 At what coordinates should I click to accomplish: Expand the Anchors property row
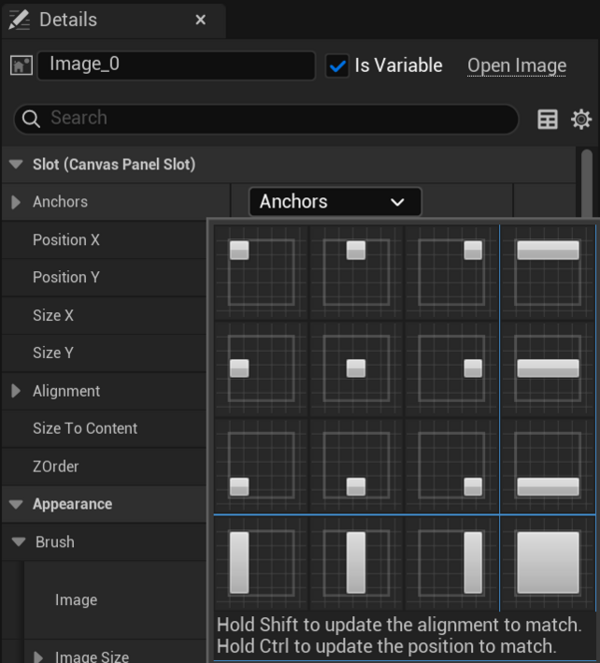pyautogui.click(x=16, y=202)
